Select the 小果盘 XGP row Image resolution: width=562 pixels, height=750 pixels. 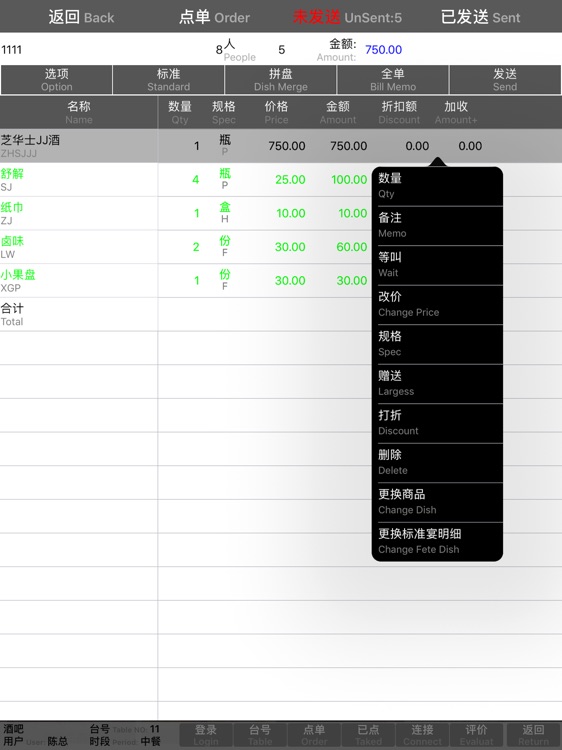click(x=186, y=281)
